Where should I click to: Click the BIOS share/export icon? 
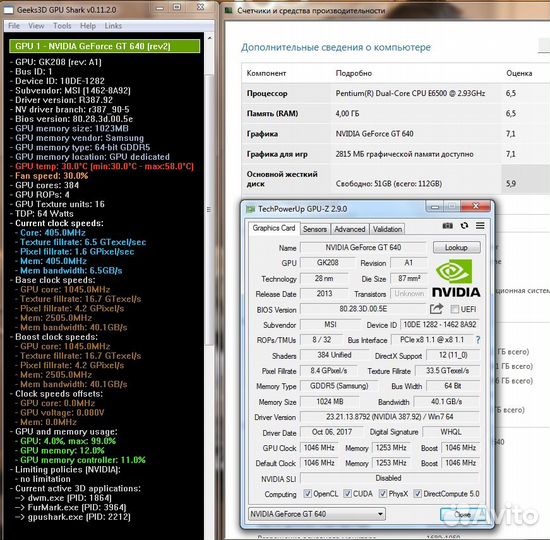(x=436, y=309)
